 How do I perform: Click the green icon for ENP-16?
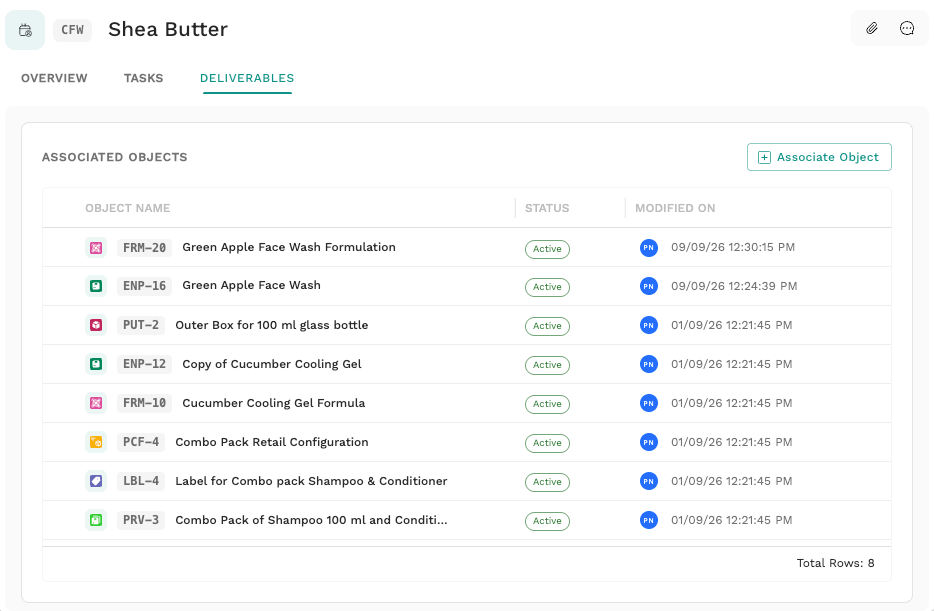point(96,286)
